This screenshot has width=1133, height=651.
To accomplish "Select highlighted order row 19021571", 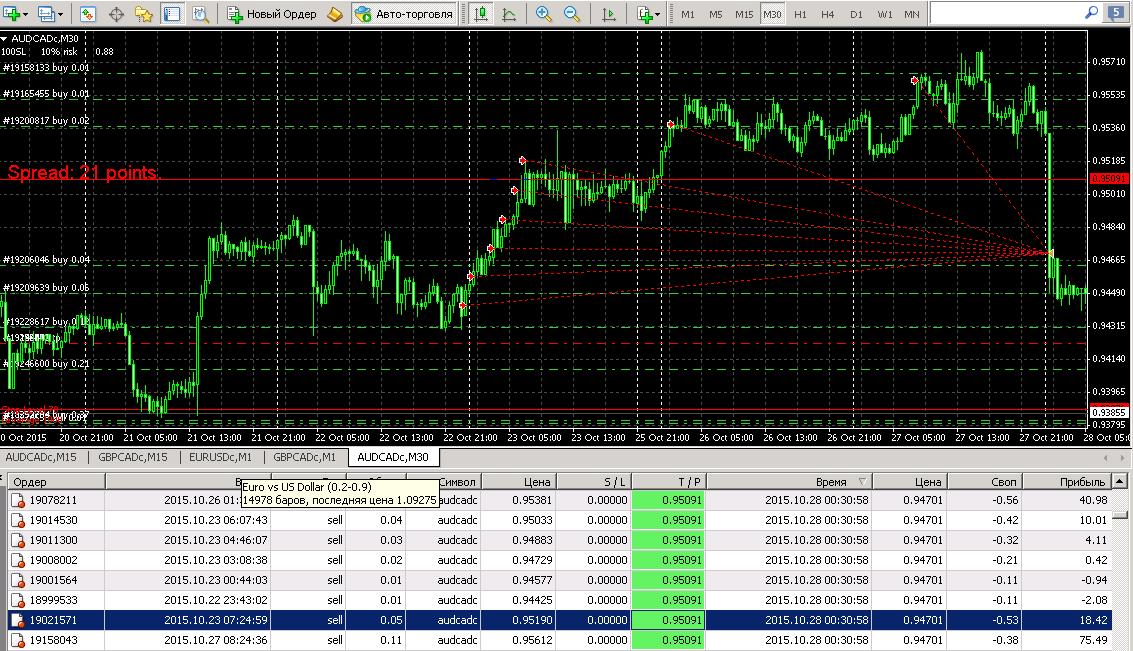I will coord(560,620).
